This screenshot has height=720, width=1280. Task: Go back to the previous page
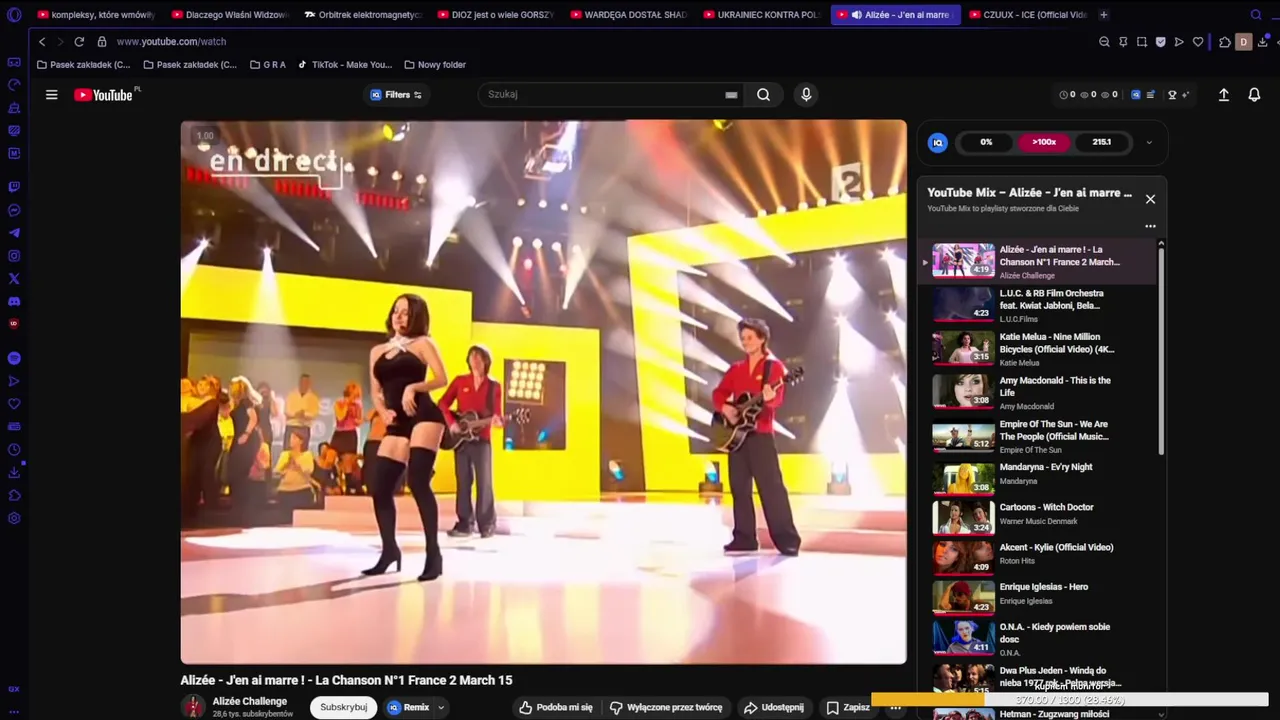42,42
